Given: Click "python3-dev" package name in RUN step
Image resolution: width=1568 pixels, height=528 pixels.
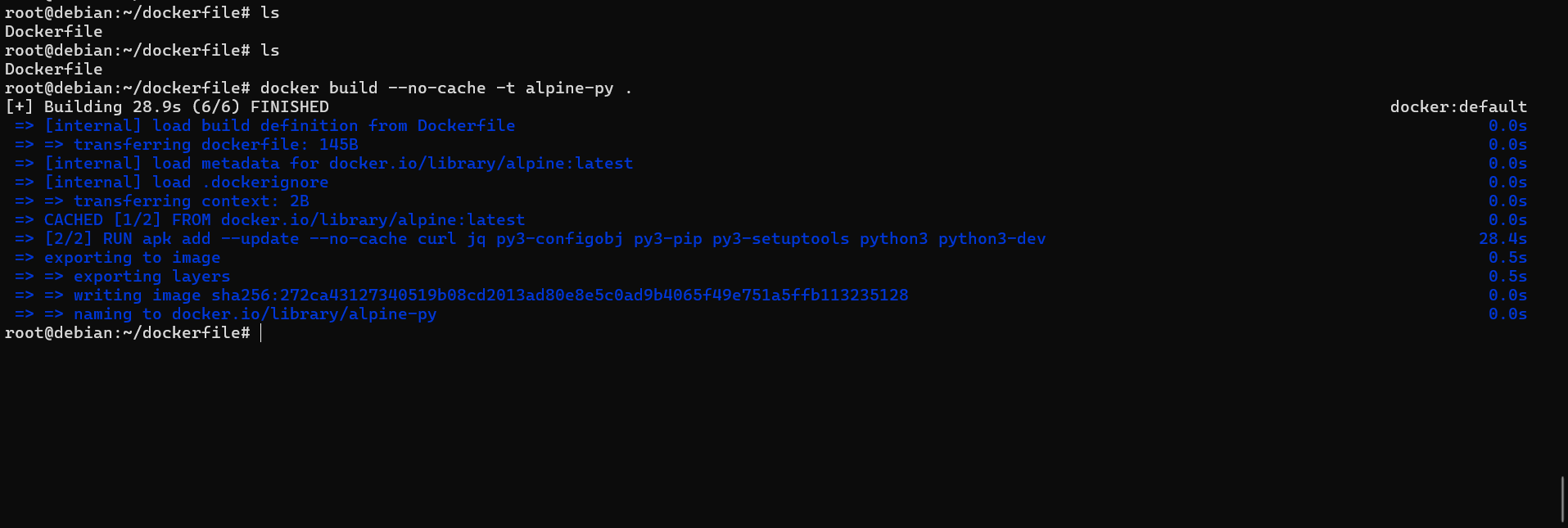Looking at the screenshot, I should click(x=992, y=239).
